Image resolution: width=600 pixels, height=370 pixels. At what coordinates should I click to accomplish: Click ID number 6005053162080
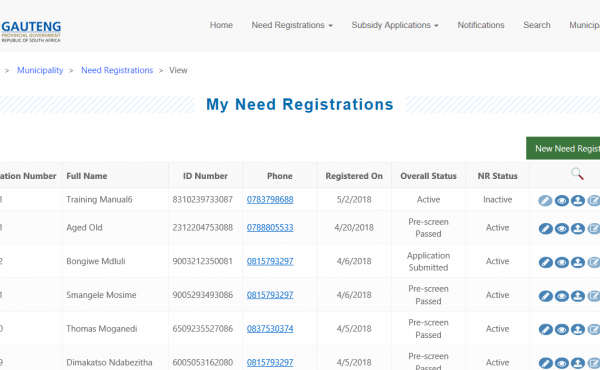tap(202, 362)
